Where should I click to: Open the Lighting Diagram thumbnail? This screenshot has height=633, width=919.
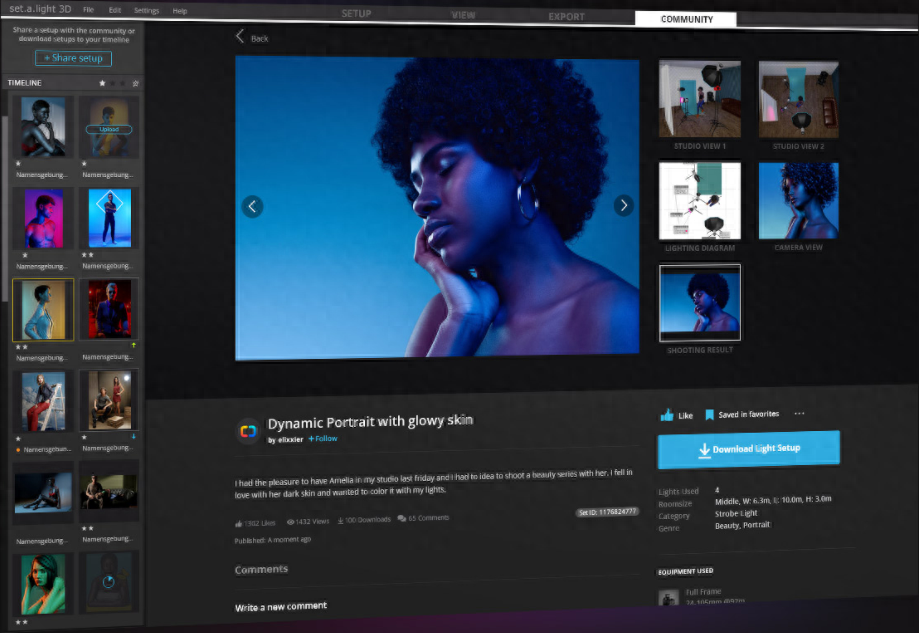tap(700, 201)
